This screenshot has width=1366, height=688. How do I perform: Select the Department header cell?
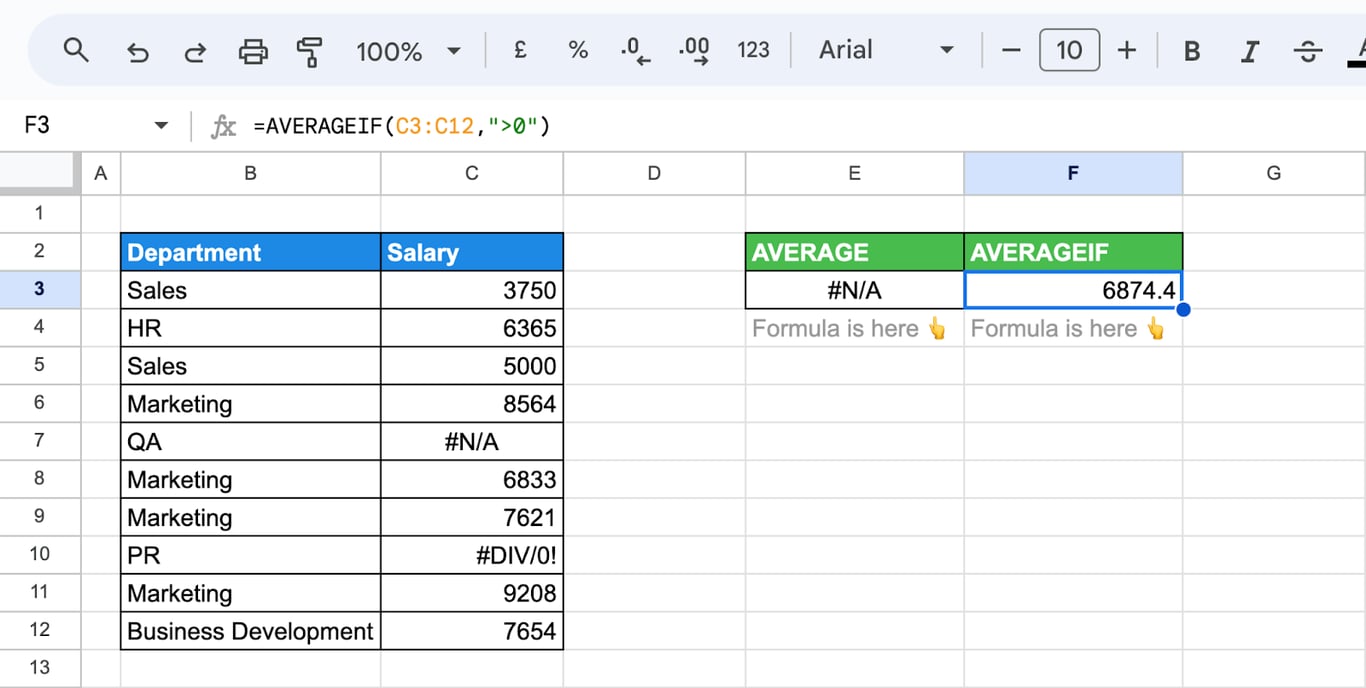250,252
